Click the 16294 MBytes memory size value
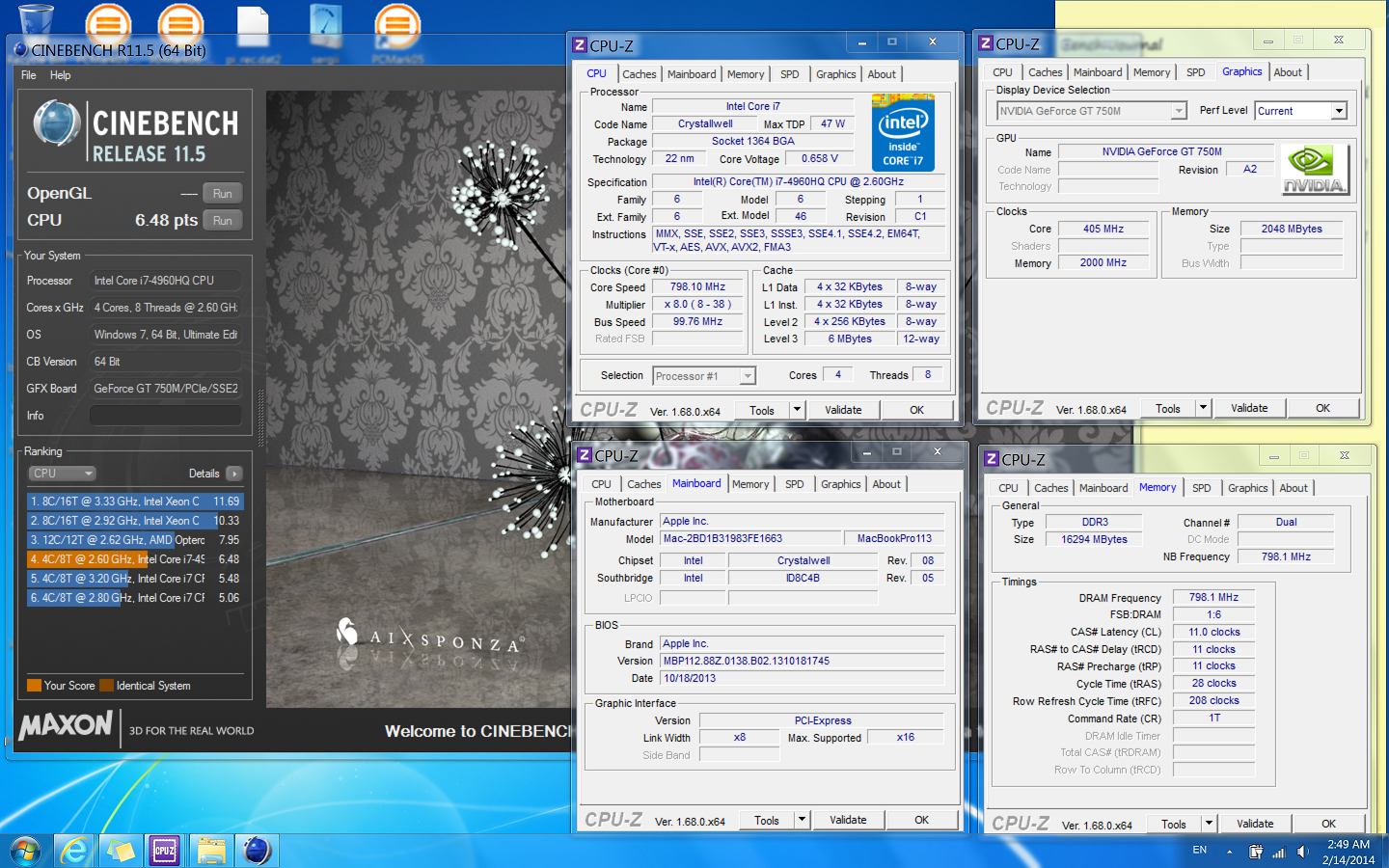The width and height of the screenshot is (1389, 868). pyautogui.click(x=1094, y=540)
